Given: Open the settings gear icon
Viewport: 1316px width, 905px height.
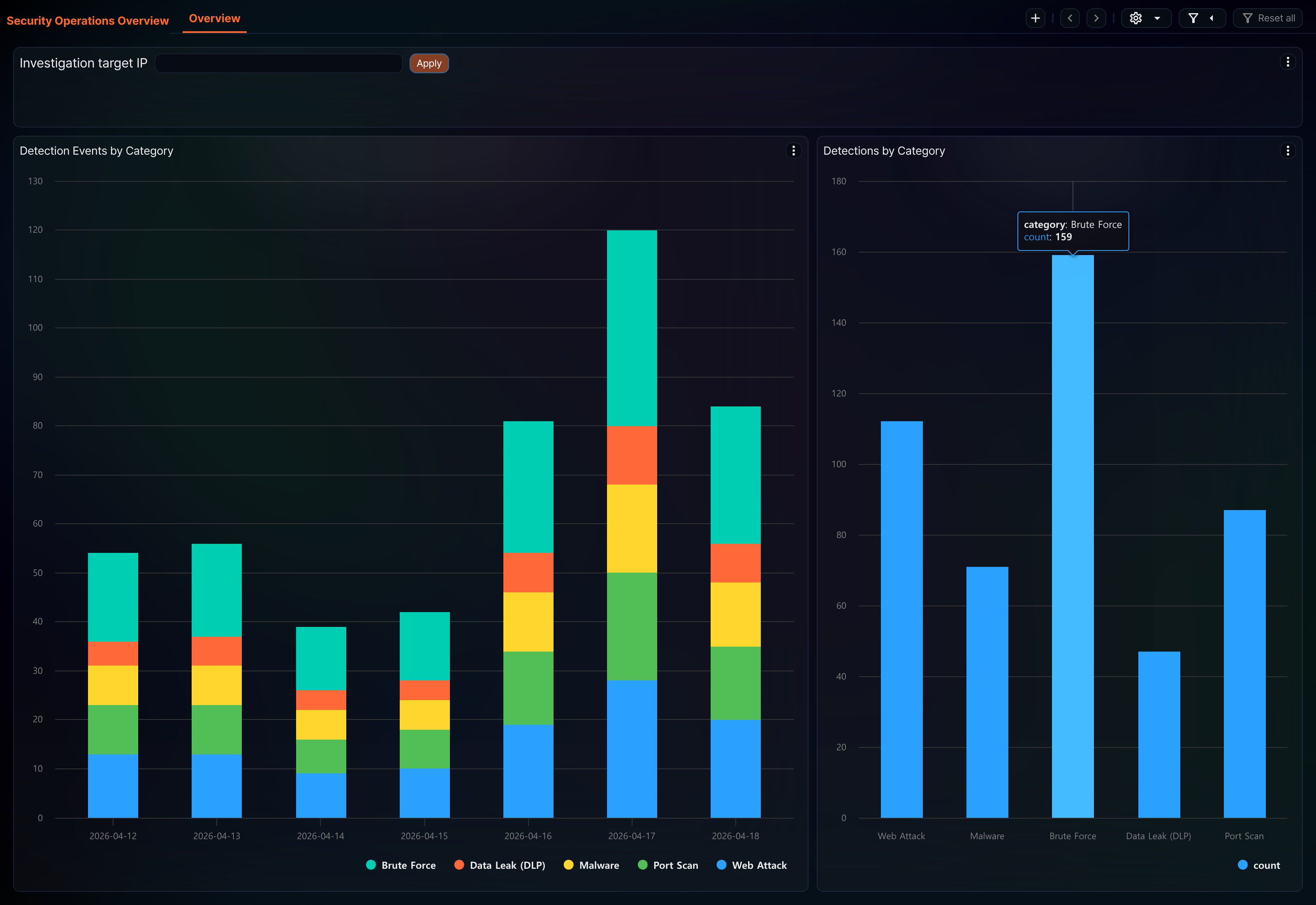Looking at the screenshot, I should [1135, 18].
